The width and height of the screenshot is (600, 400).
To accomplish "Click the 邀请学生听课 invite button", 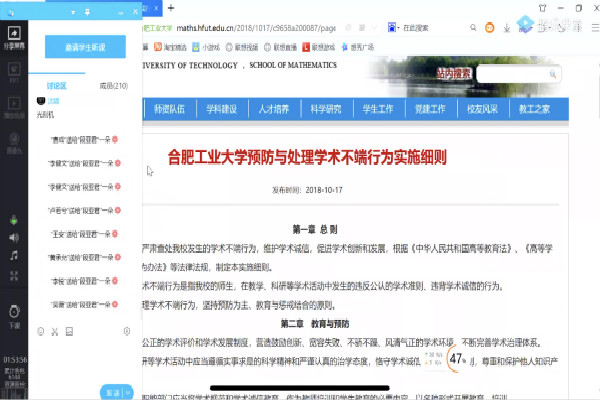I will pos(84,48).
